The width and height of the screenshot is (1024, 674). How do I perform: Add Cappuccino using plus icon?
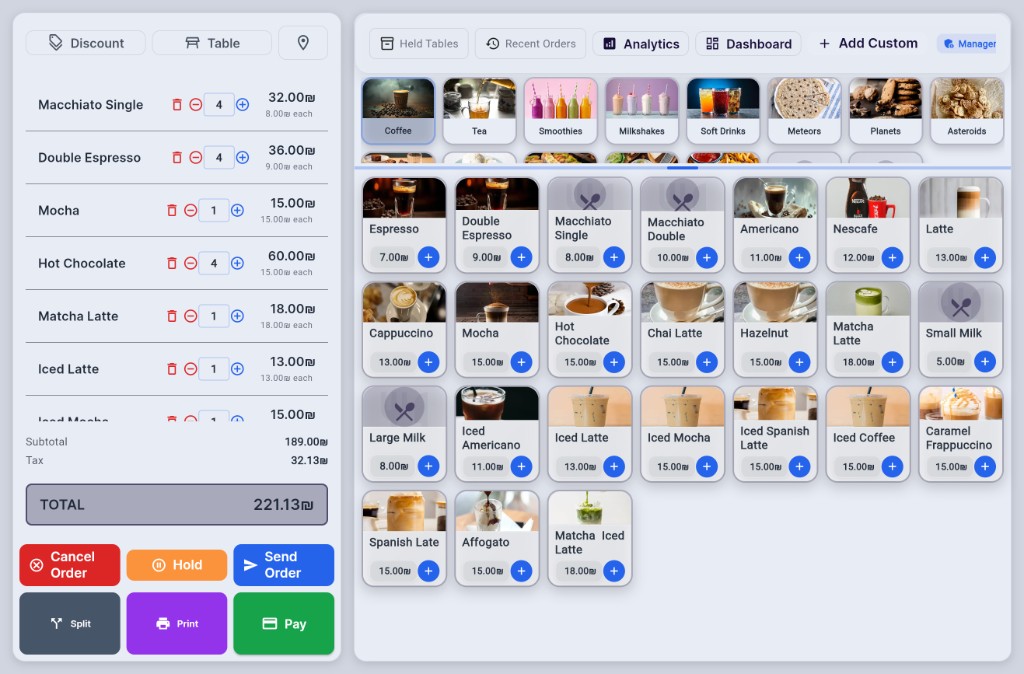428,362
